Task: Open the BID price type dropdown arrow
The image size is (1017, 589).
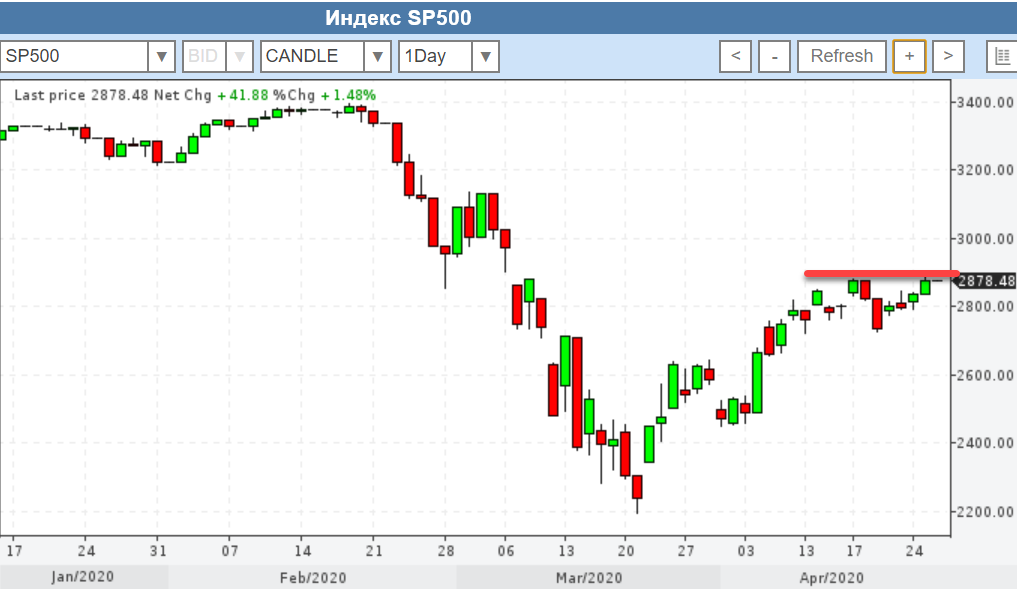Action: tap(239, 56)
